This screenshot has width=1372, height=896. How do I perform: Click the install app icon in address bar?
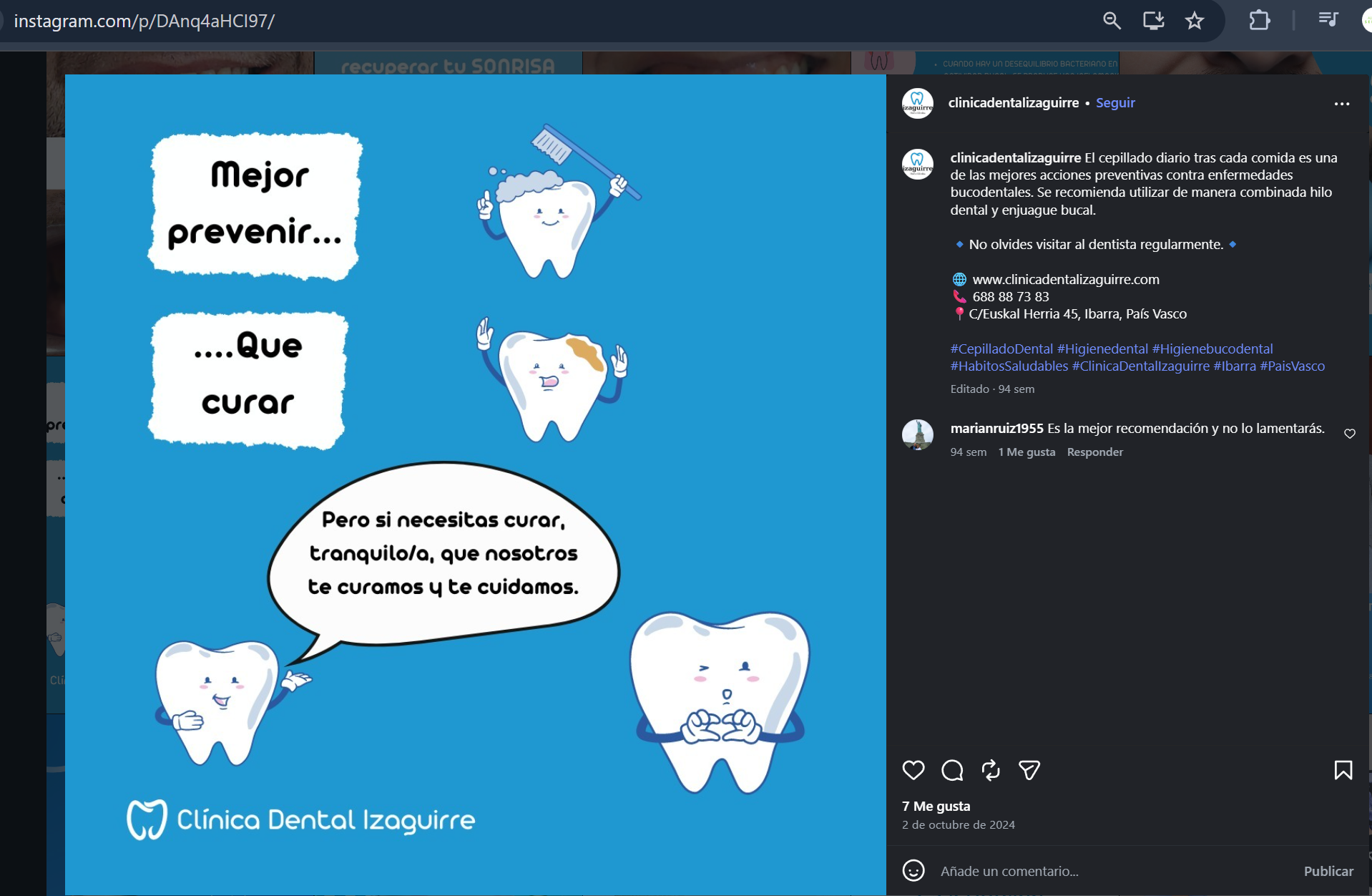tap(1153, 21)
